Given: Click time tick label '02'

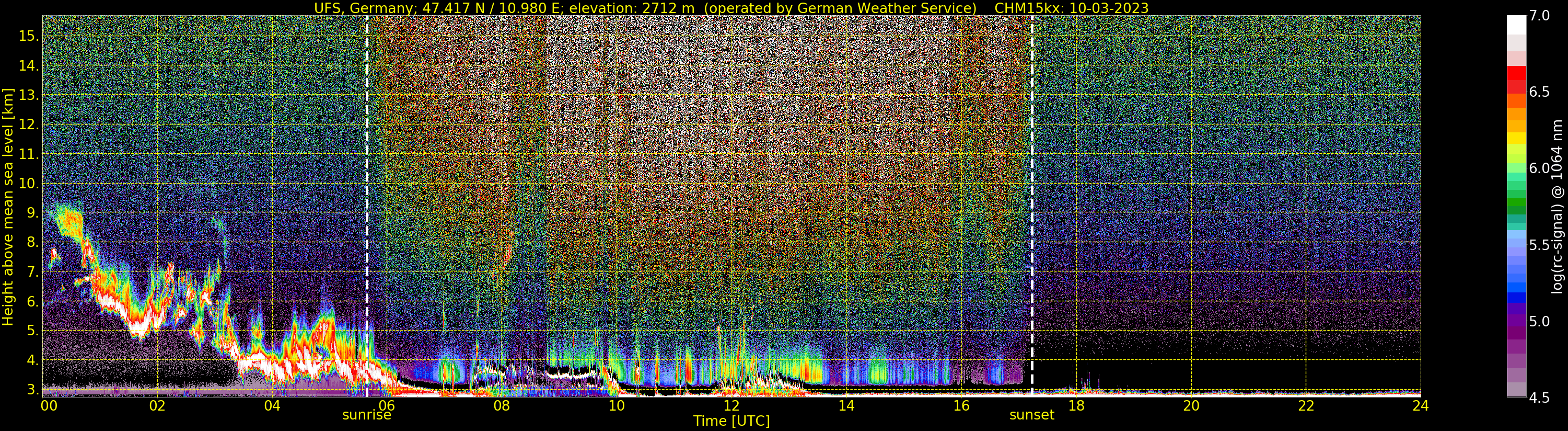Looking at the screenshot, I should pyautogui.click(x=157, y=405).
